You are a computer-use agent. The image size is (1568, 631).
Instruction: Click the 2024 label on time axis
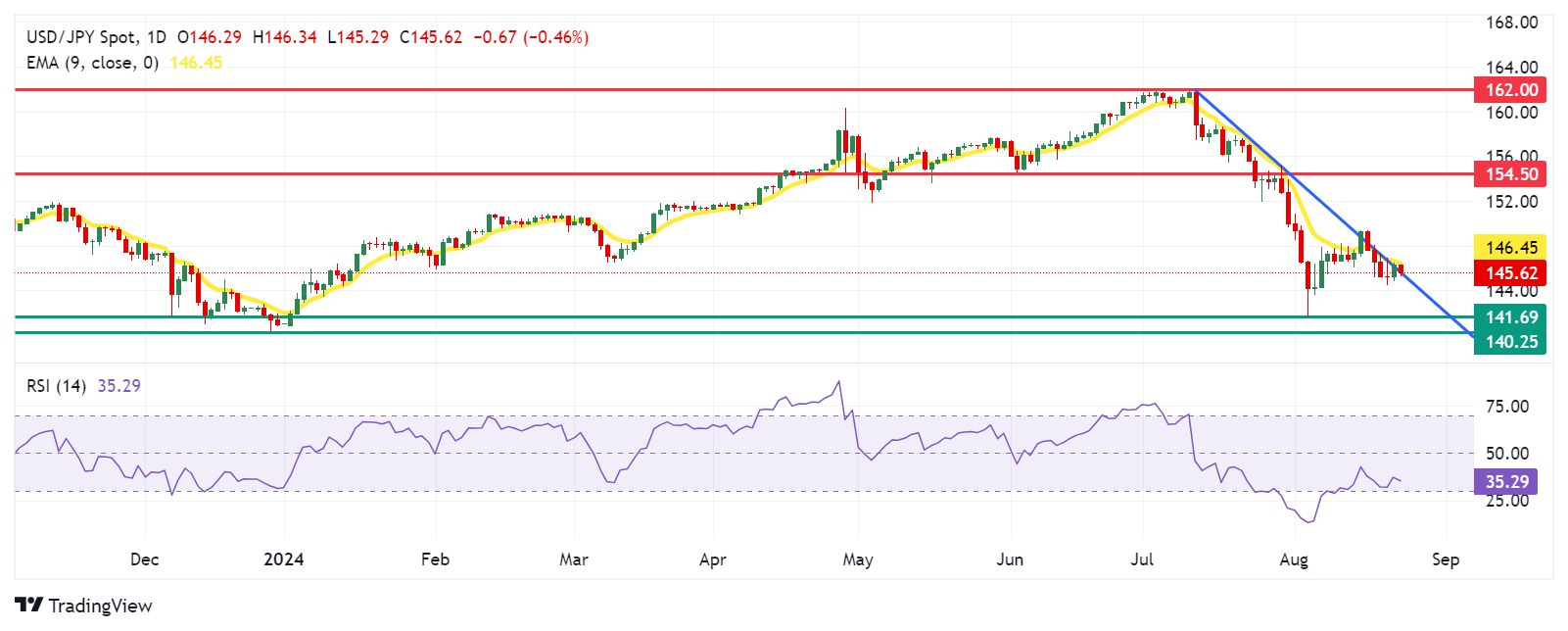(x=284, y=559)
